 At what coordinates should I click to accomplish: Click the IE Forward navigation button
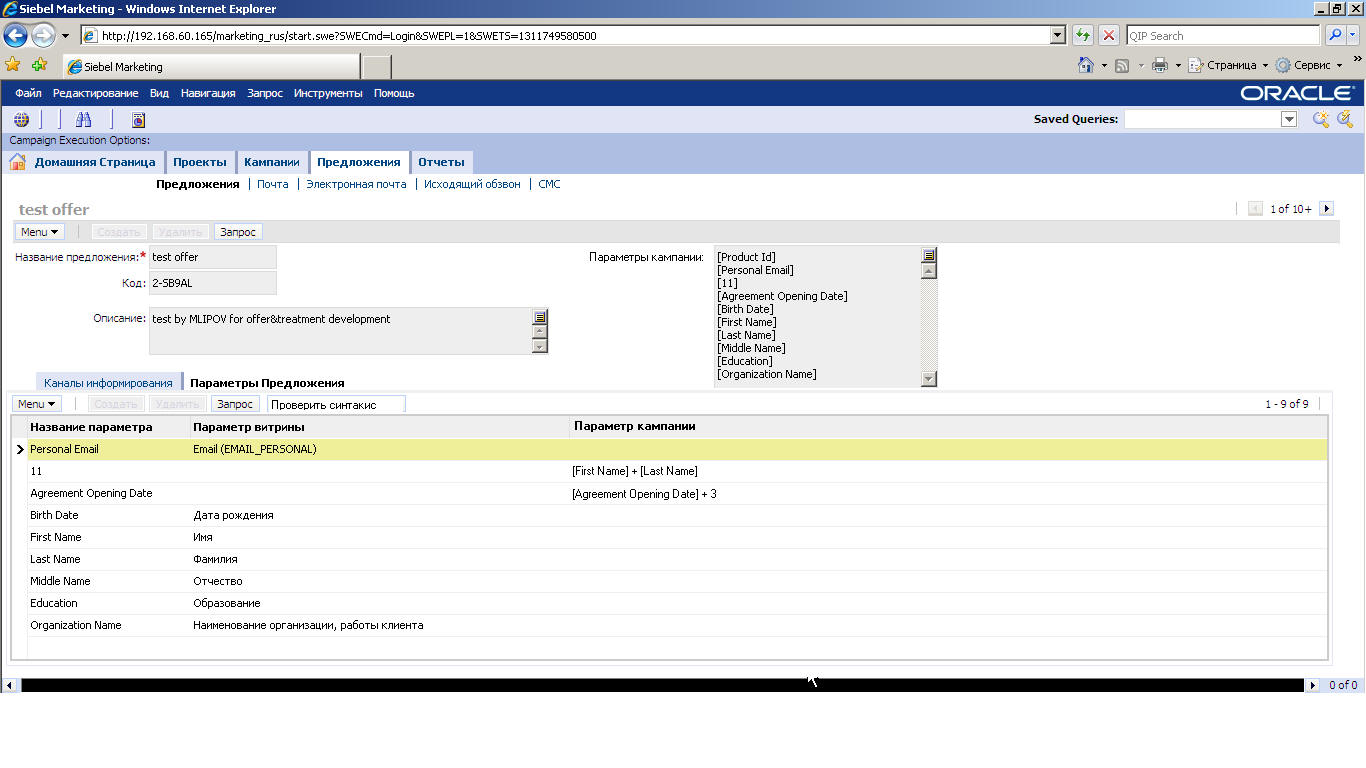(x=43, y=36)
